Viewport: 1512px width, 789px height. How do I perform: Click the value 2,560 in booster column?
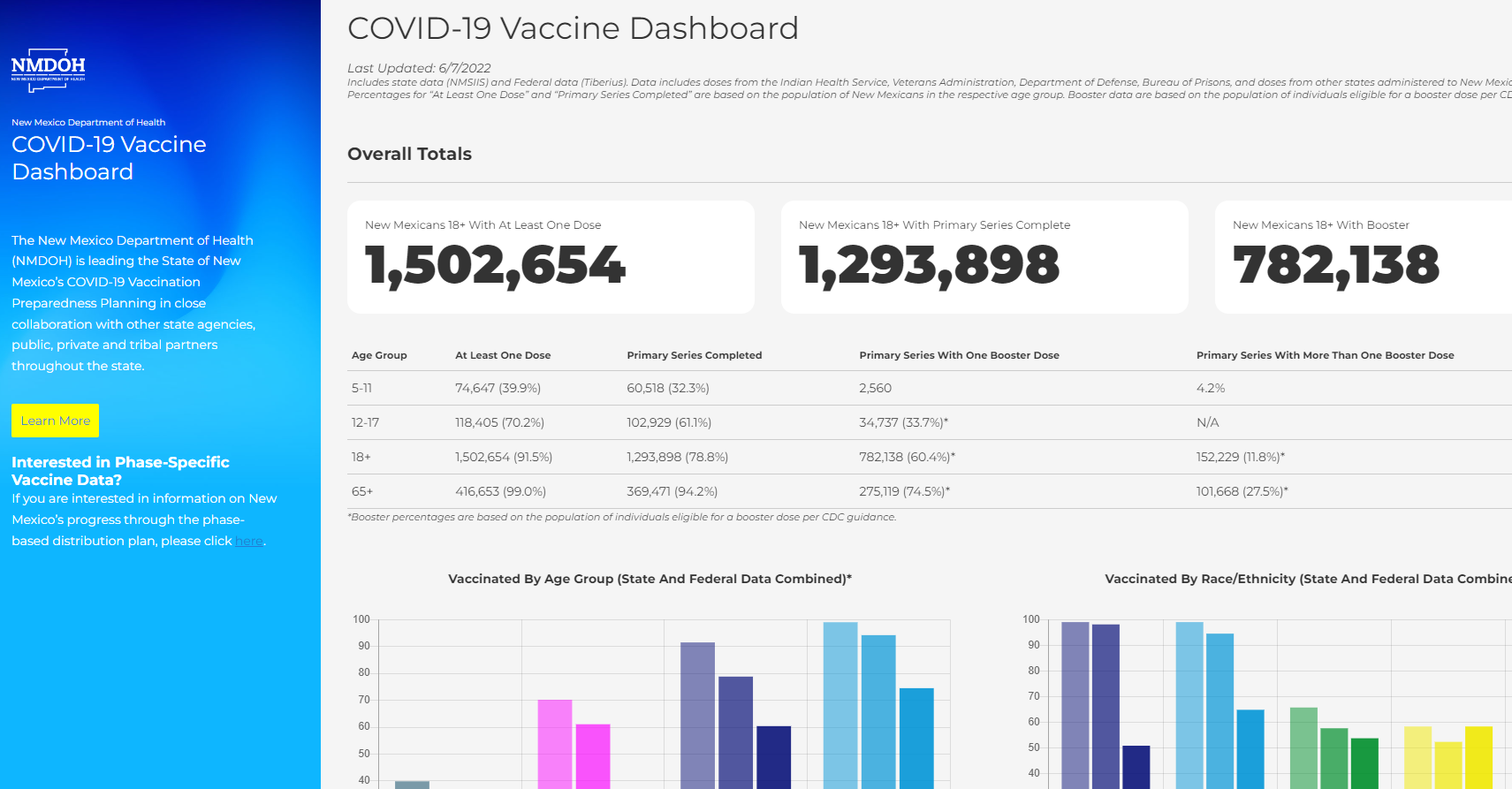point(875,388)
